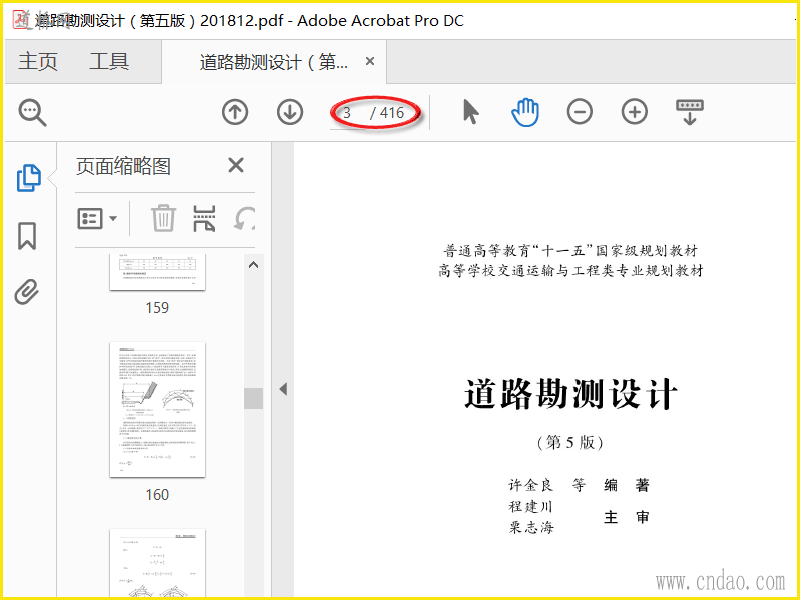
Task: Click the title 道路勘测设计 in document
Action: pos(570,394)
